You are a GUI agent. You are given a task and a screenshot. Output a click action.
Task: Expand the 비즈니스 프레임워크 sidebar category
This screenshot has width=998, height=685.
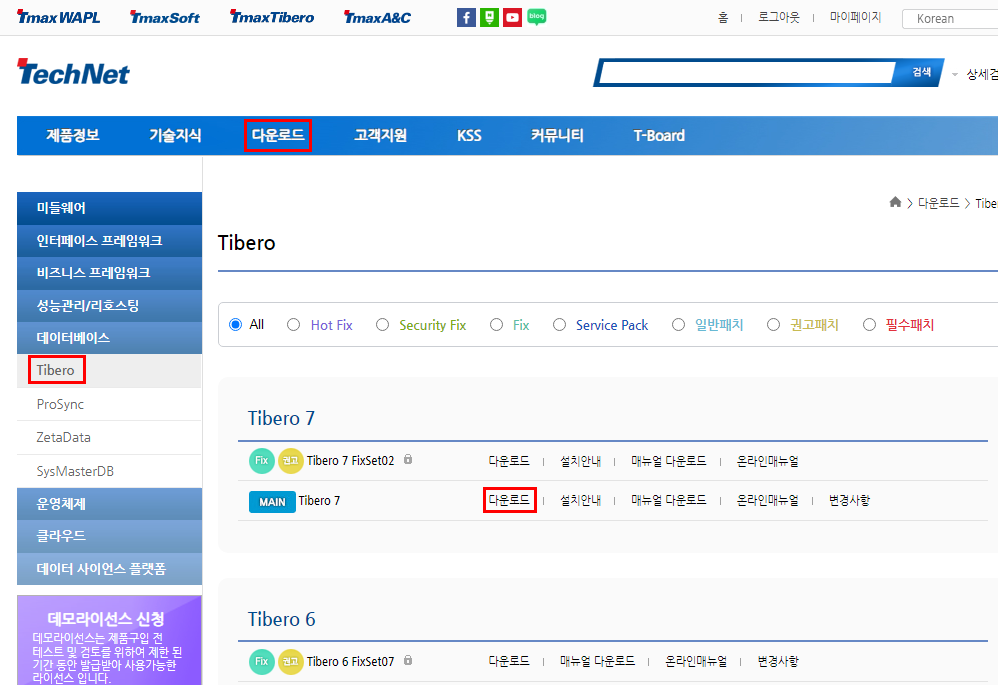tap(109, 273)
